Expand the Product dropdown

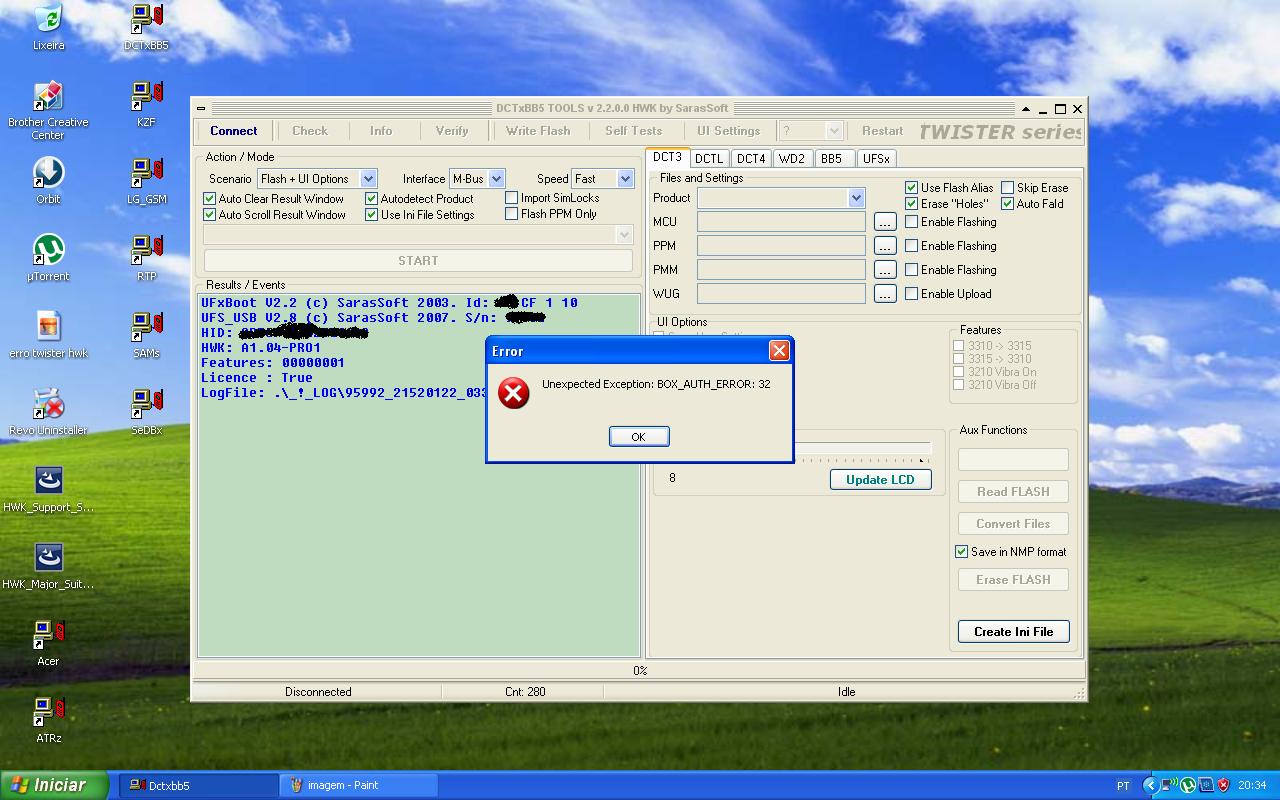click(x=856, y=198)
